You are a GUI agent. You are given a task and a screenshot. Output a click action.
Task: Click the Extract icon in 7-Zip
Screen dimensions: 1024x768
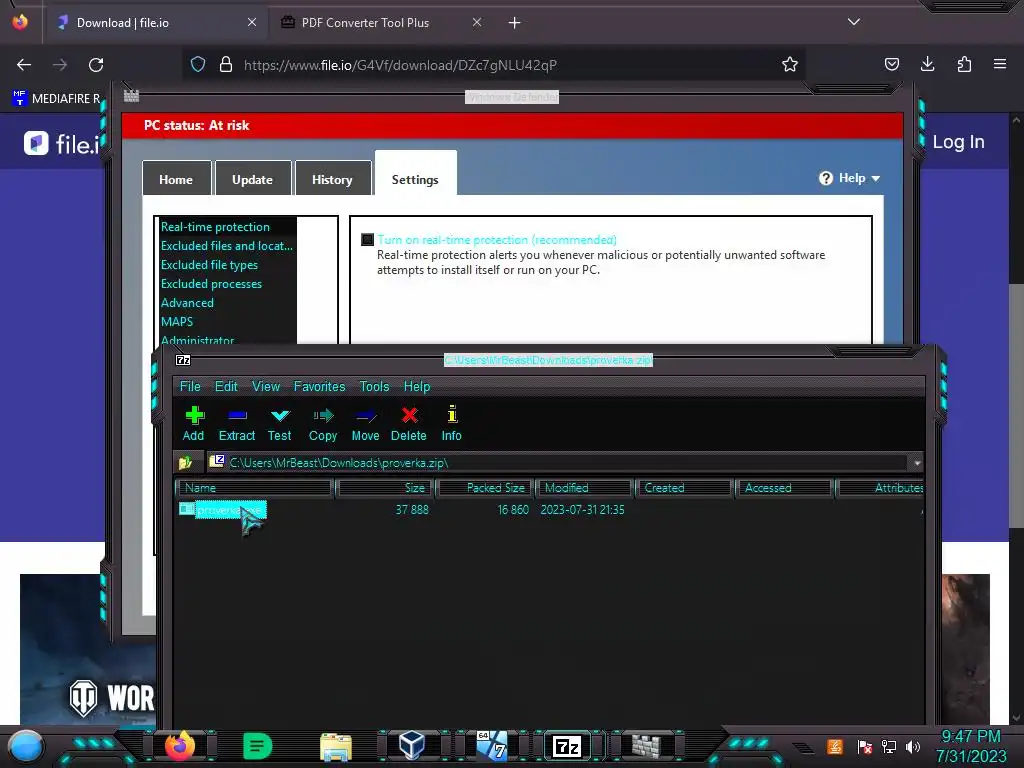pos(236,424)
